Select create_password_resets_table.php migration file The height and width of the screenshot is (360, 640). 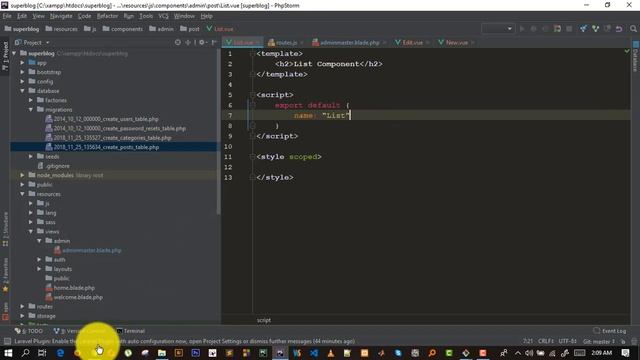pyautogui.click(x=115, y=129)
